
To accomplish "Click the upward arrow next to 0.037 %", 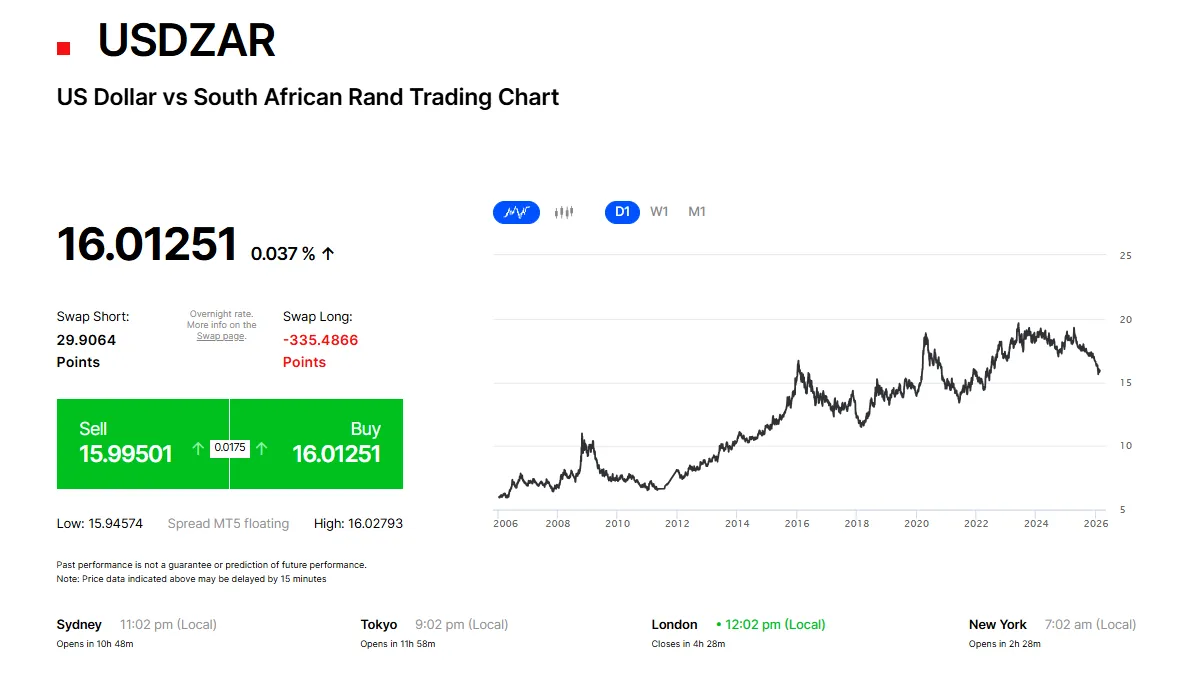I will (328, 253).
